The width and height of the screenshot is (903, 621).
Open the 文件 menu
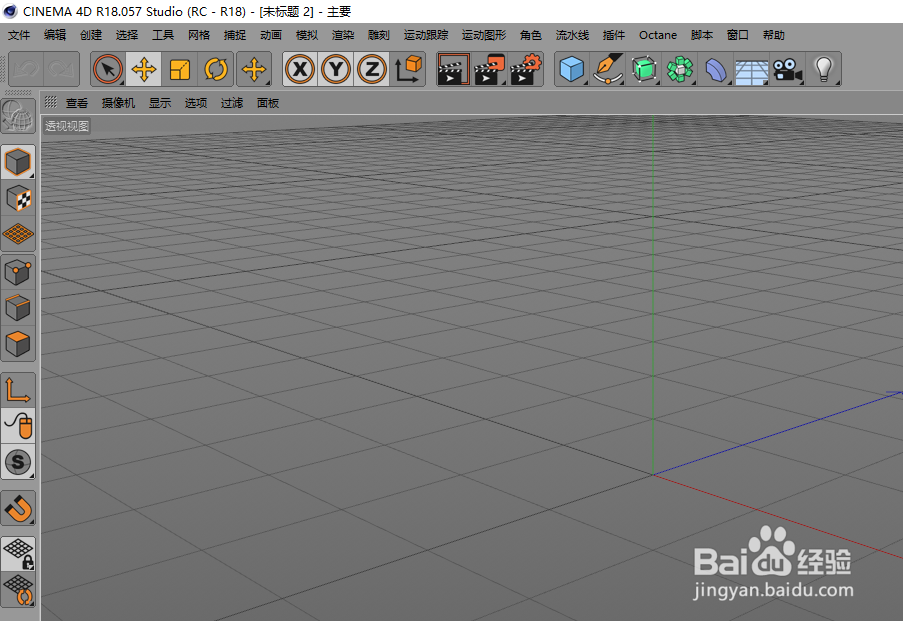pyautogui.click(x=19, y=35)
